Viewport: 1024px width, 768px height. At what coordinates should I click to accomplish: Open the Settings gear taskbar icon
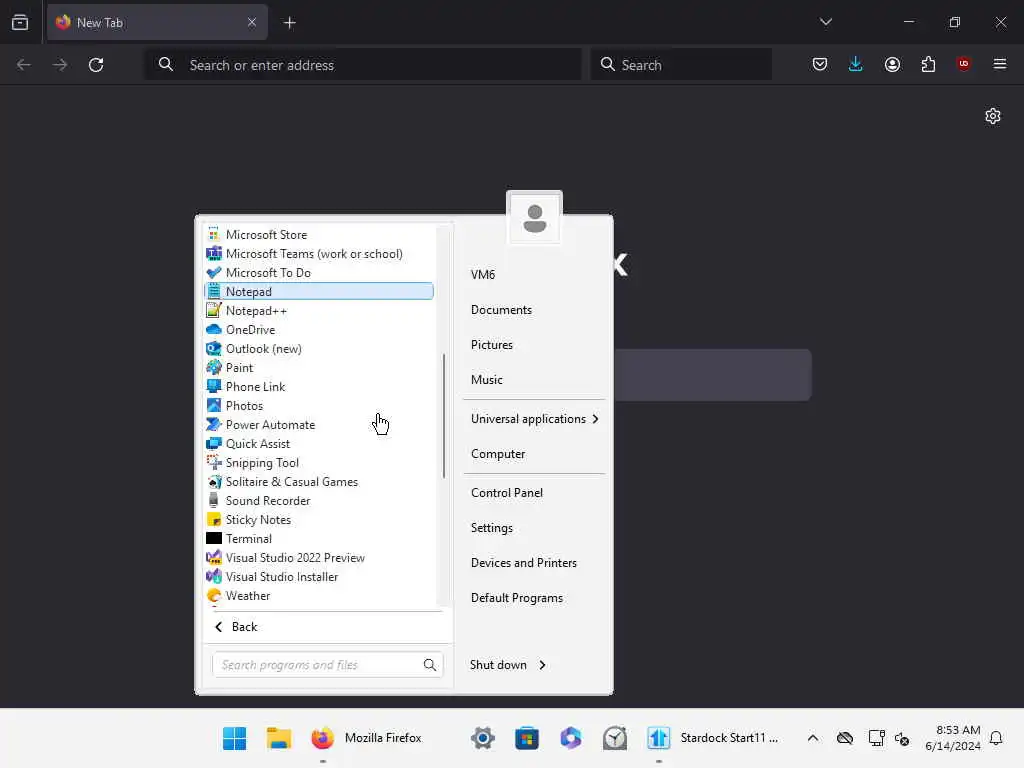click(x=483, y=738)
